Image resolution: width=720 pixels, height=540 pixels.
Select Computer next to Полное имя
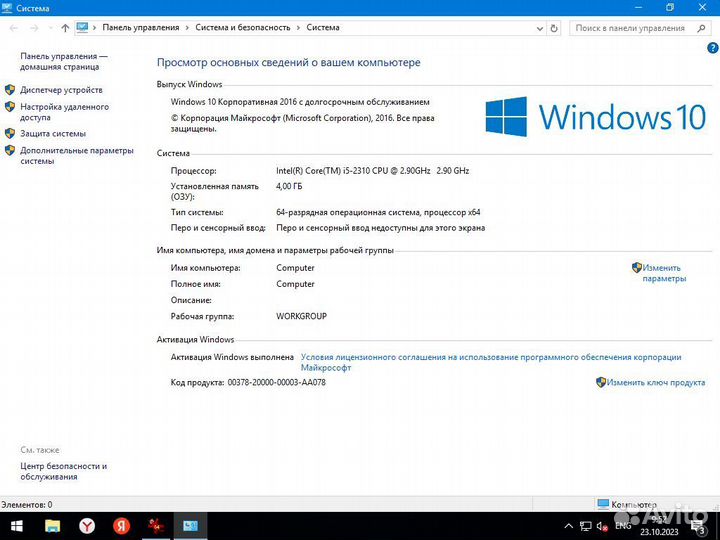pyautogui.click(x=295, y=284)
